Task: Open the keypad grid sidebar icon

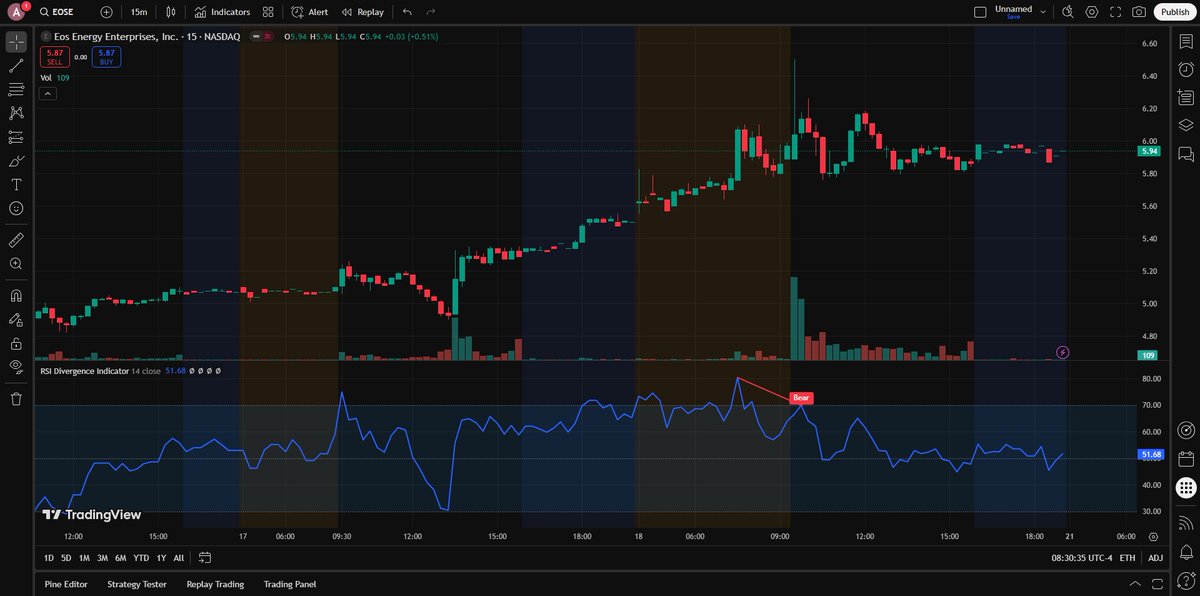Action: tap(1186, 488)
